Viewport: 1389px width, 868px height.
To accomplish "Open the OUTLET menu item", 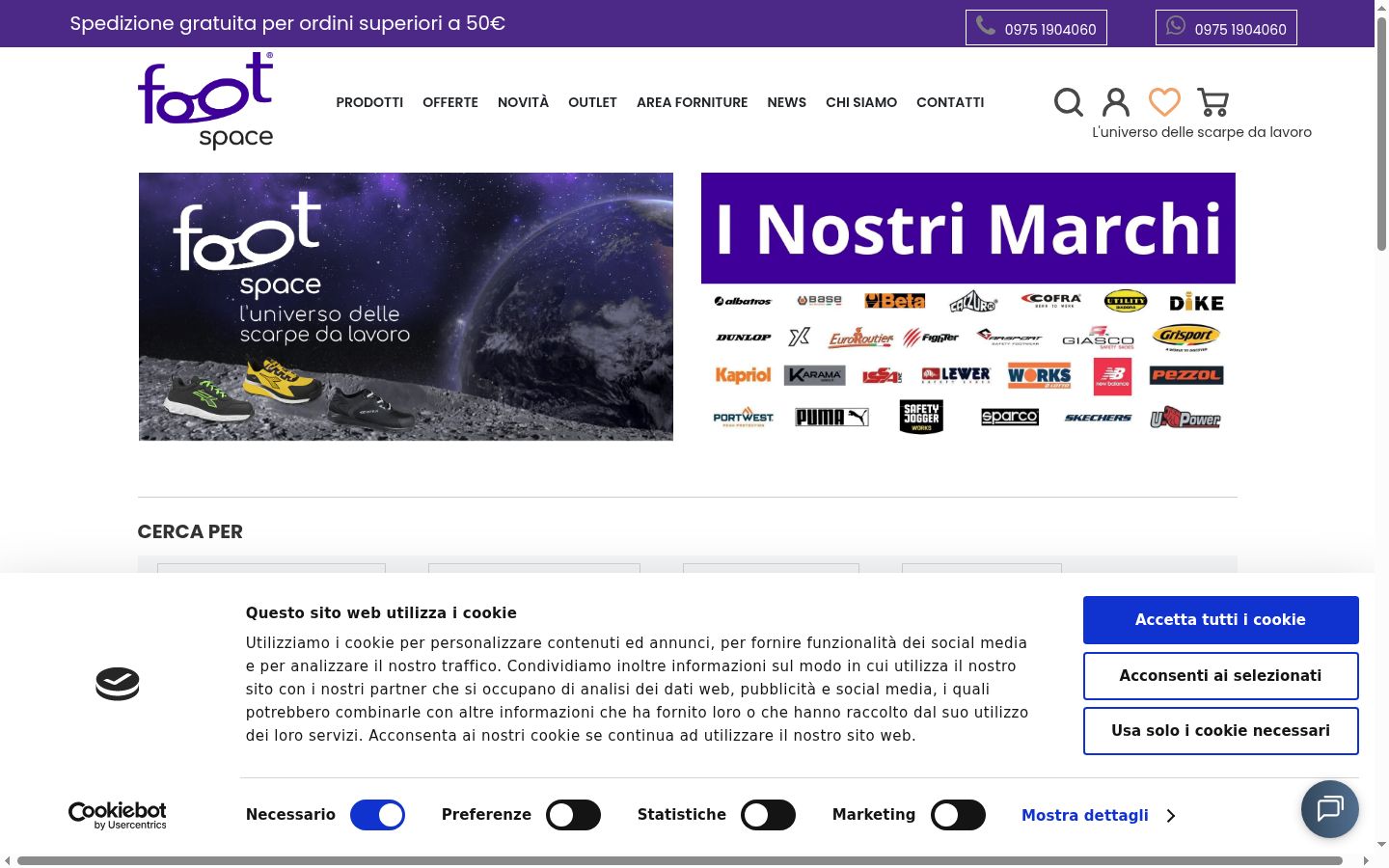I will click(592, 102).
